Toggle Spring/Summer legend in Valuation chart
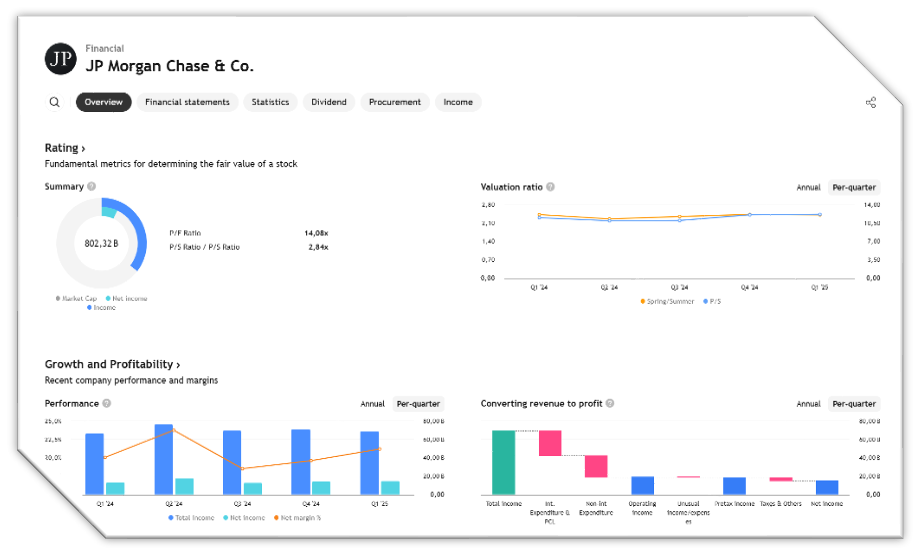The width and height of the screenshot is (920, 556). [x=667, y=301]
